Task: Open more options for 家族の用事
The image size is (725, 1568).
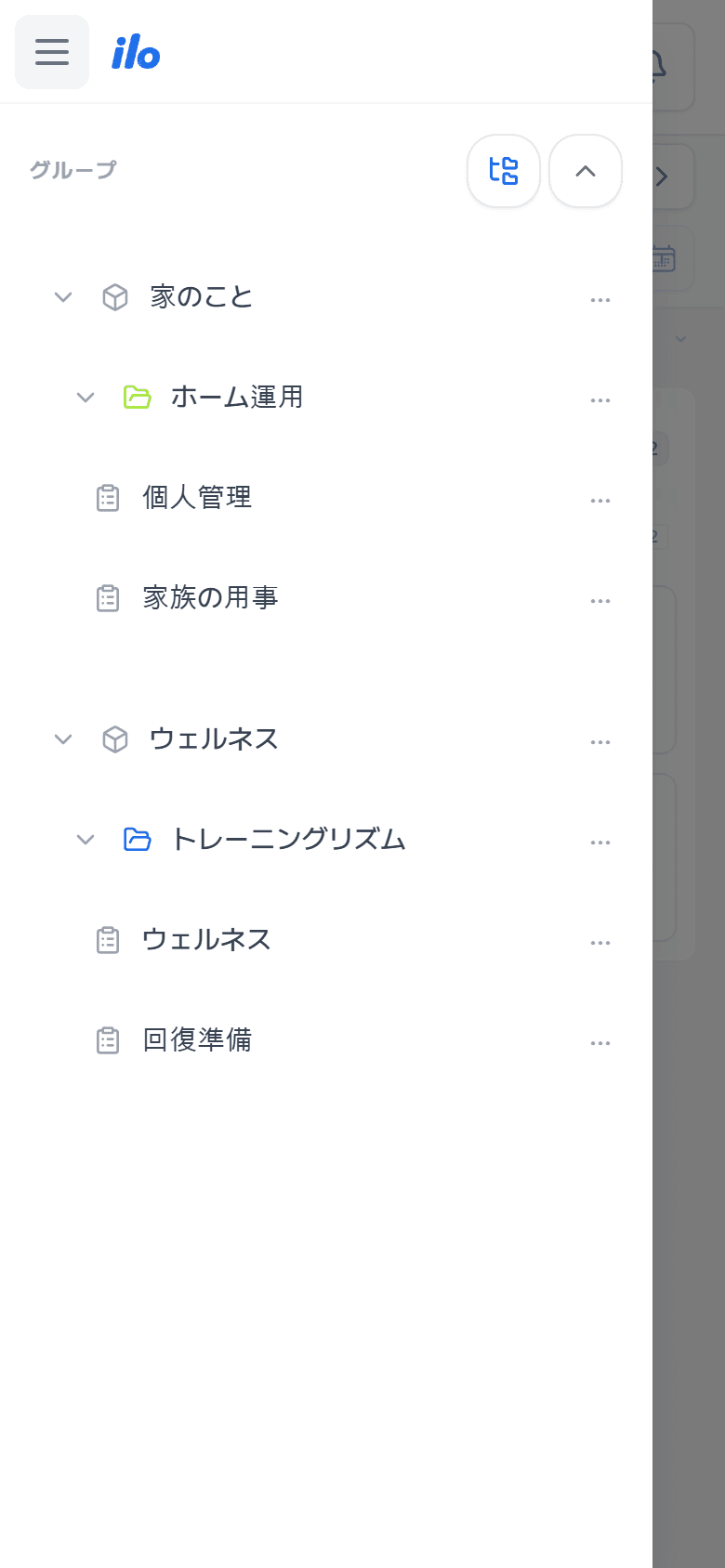Action: (x=600, y=601)
